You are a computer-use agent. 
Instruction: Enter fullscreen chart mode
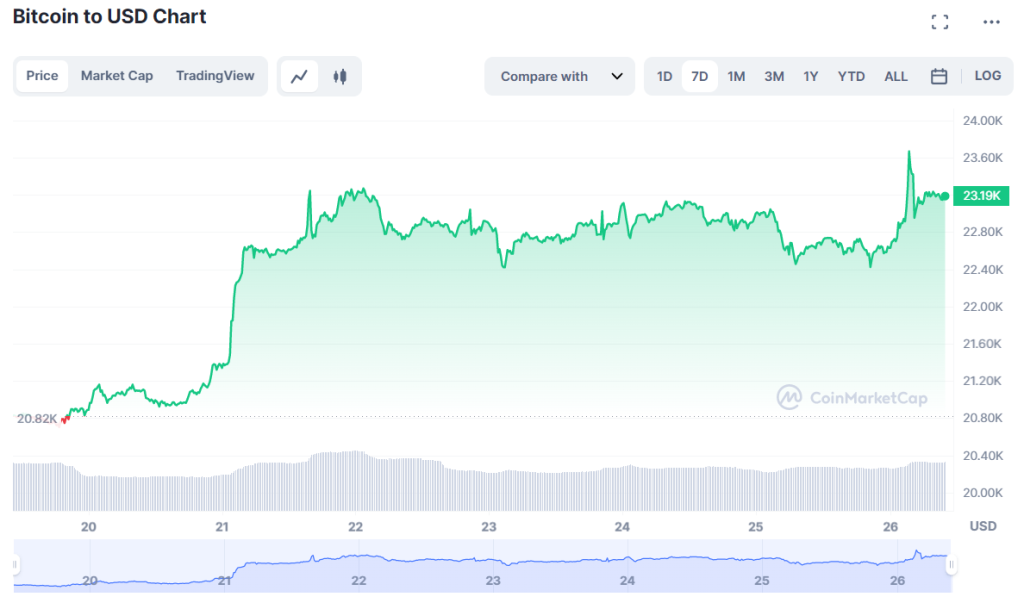pos(940,20)
